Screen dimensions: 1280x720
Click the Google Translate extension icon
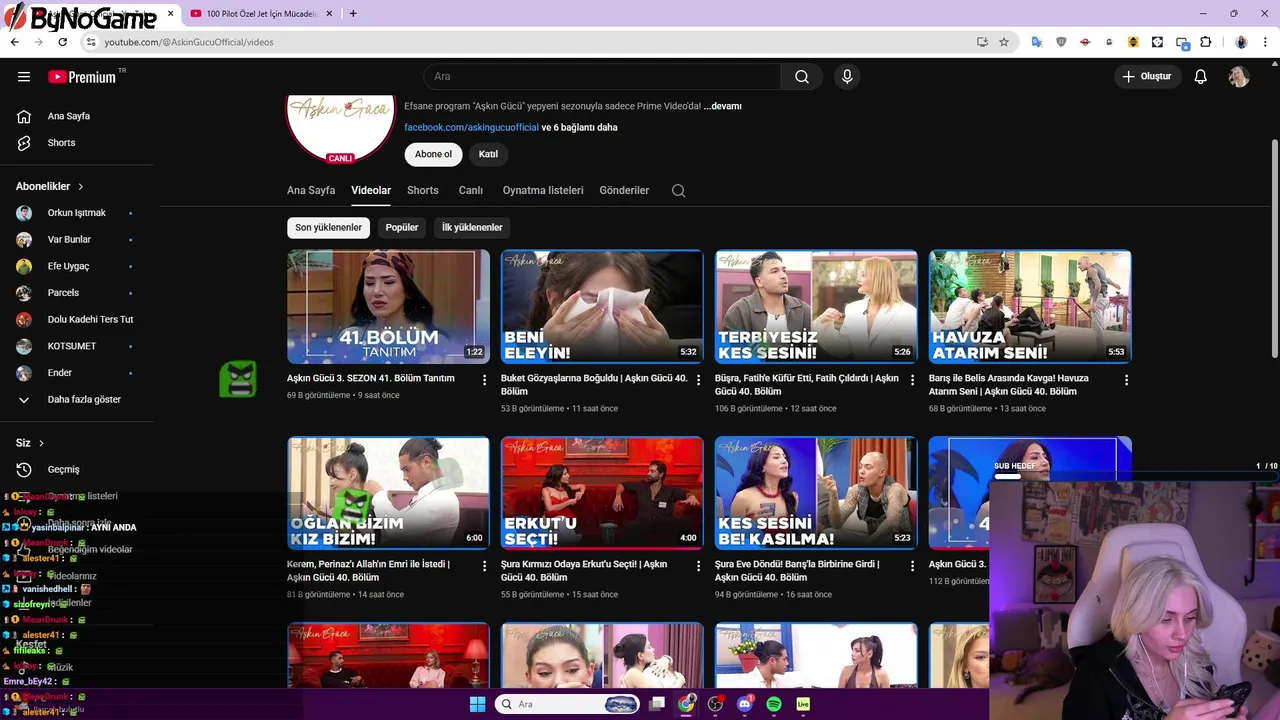click(x=1037, y=42)
